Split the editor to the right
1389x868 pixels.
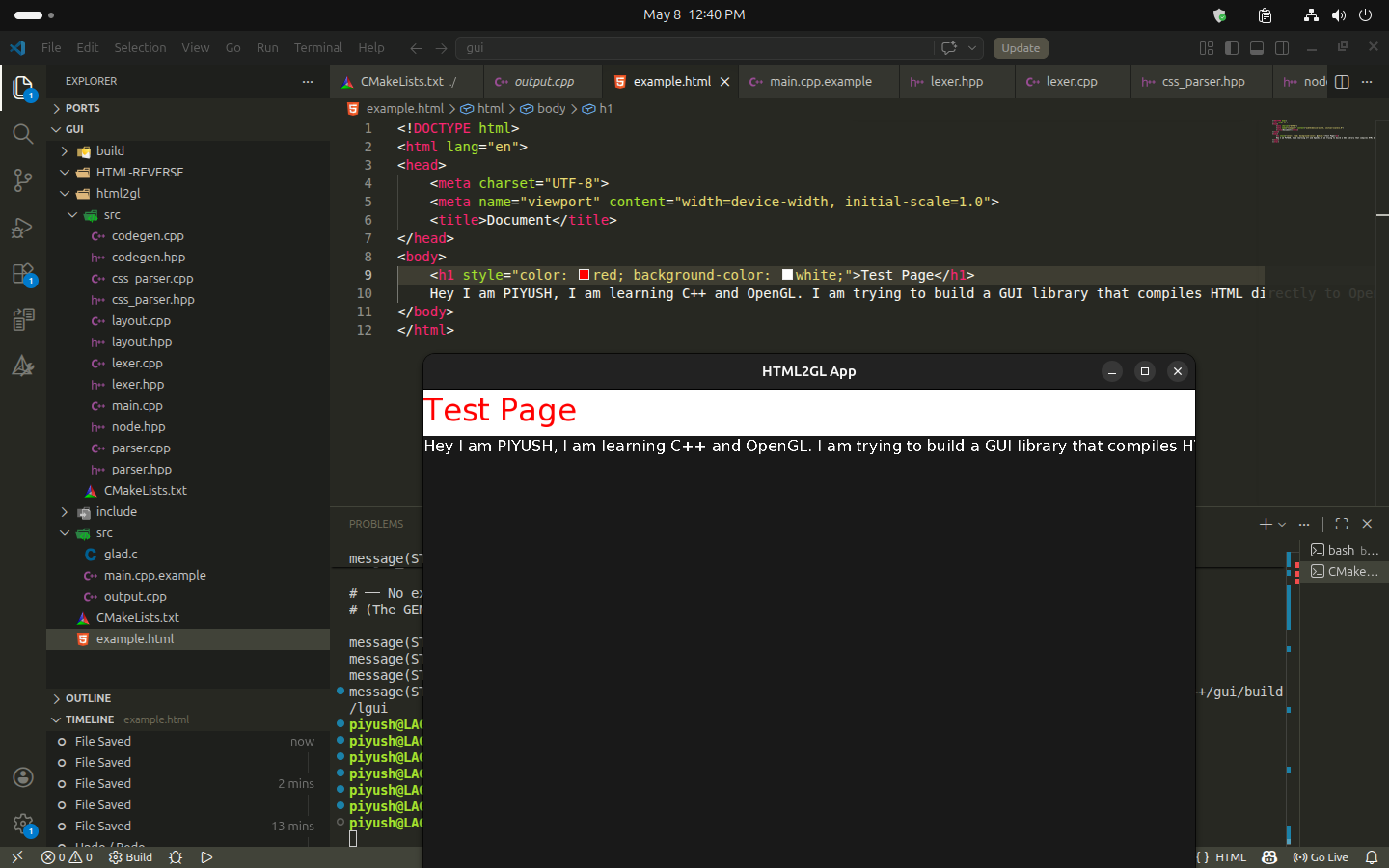click(x=1342, y=82)
